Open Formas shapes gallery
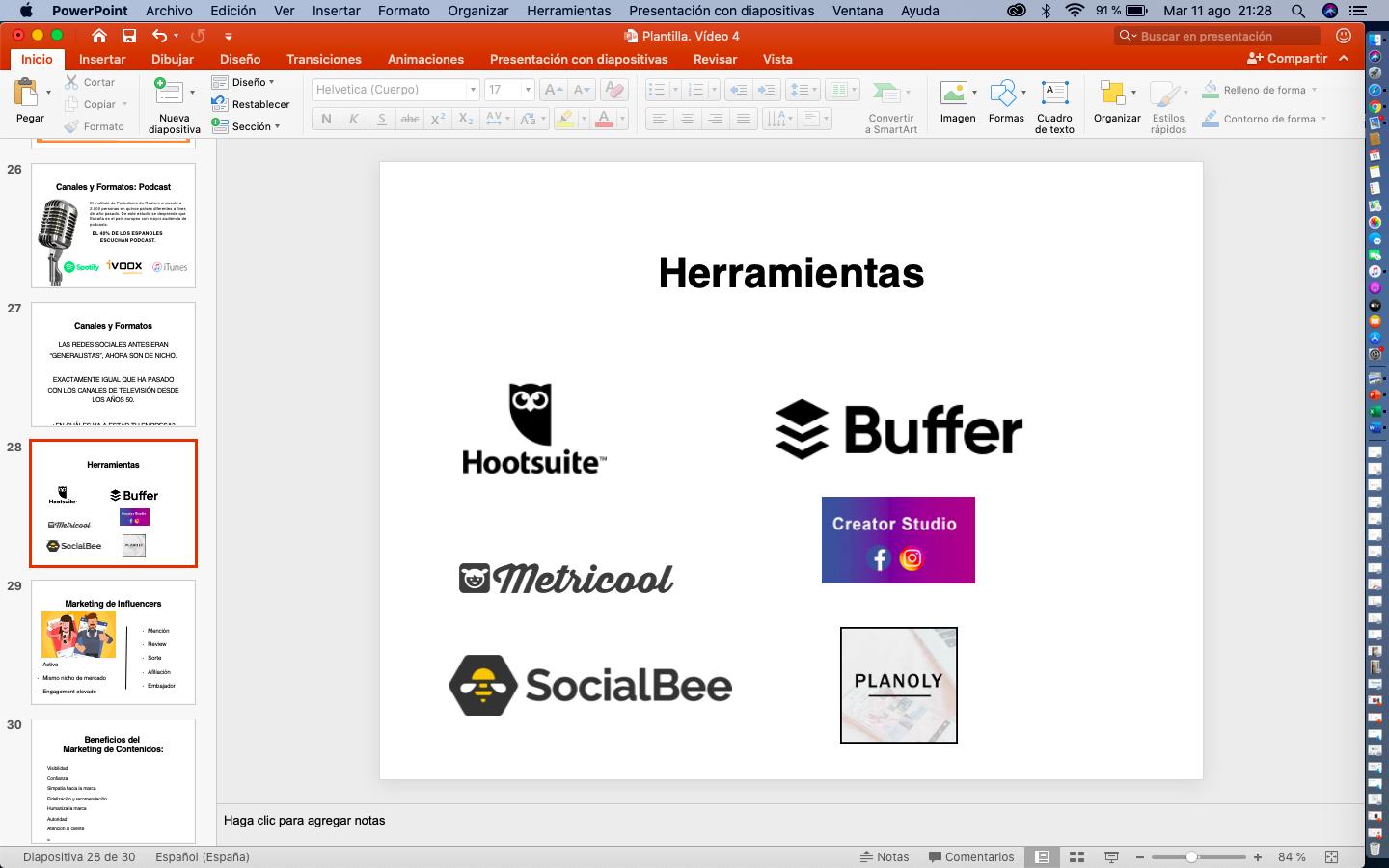 pos(1003,93)
